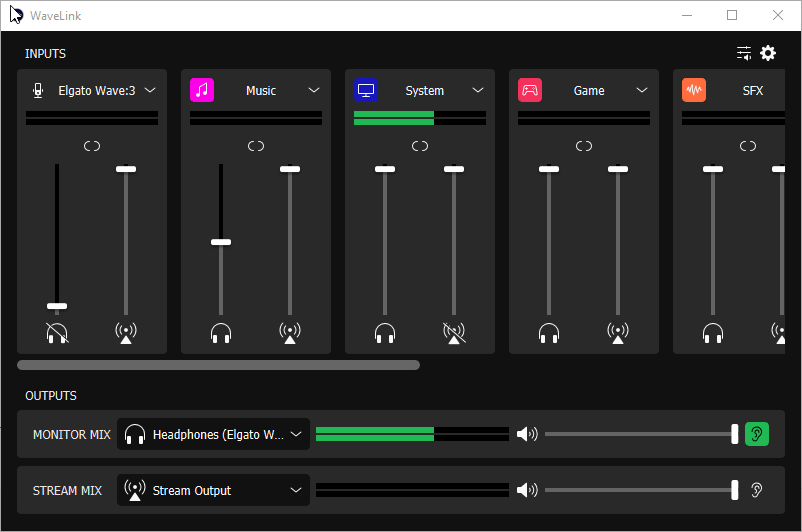802x532 pixels.
Task: Open the mixer settings sliders icon
Action: (x=744, y=53)
